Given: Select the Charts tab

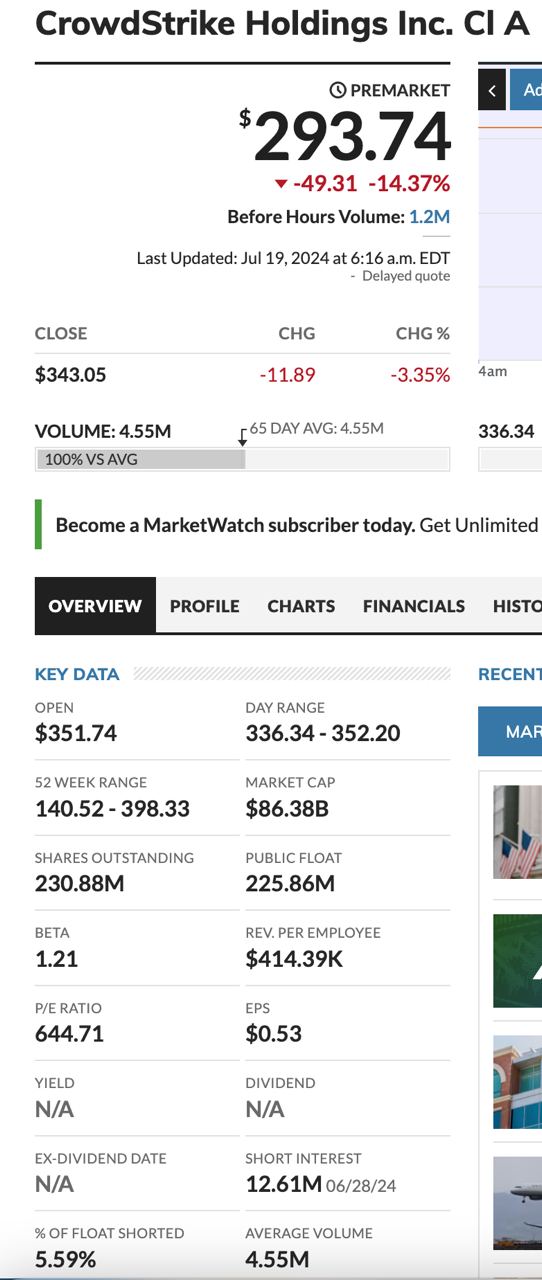Looking at the screenshot, I should coord(301,605).
